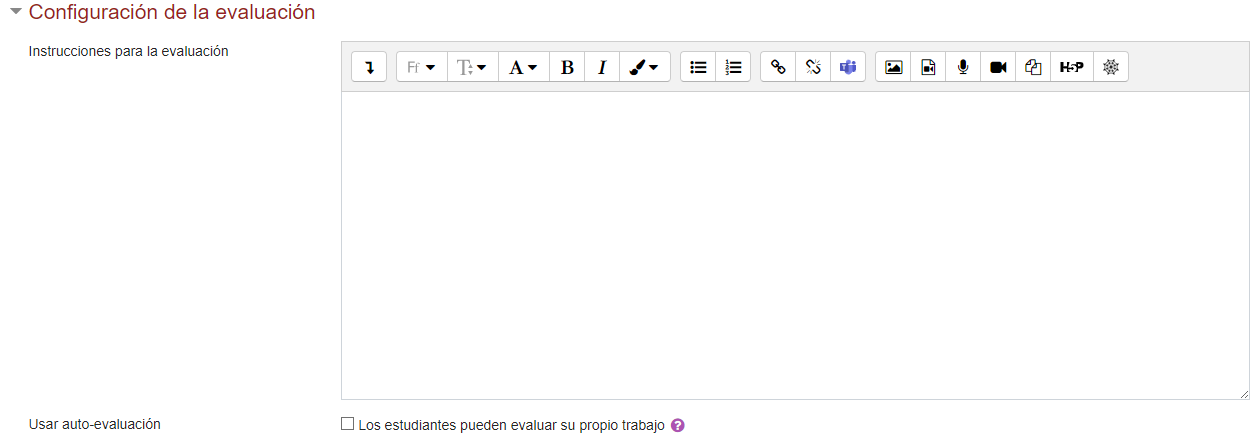Click the unlink icon
Image resolution: width=1256 pixels, height=442 pixels.
tap(813, 67)
